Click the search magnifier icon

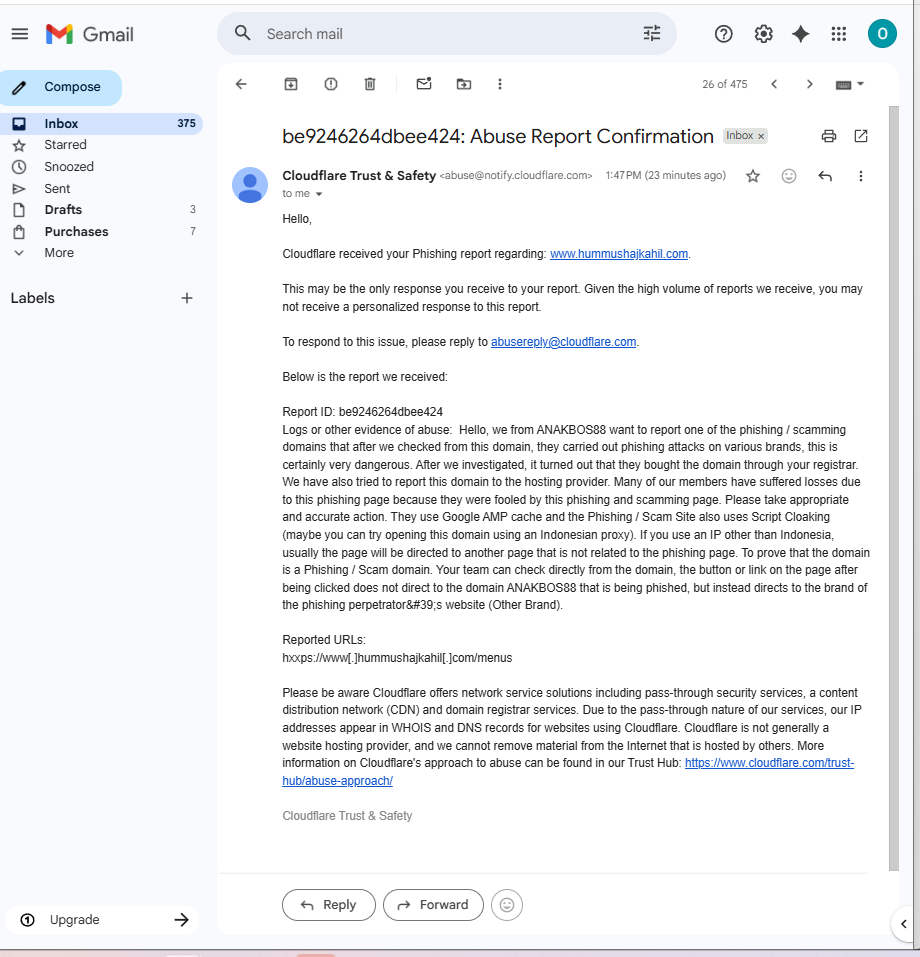[x=242, y=33]
